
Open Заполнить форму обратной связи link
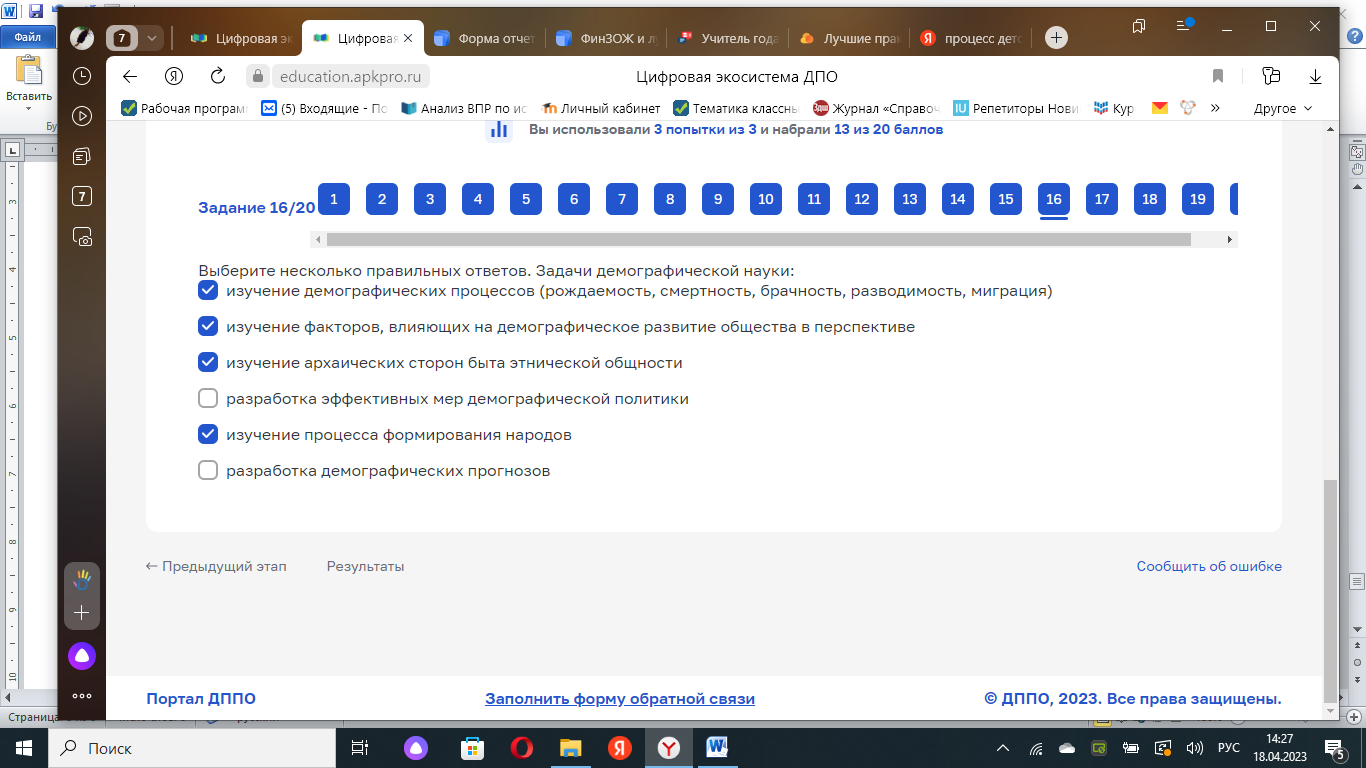tap(620, 699)
